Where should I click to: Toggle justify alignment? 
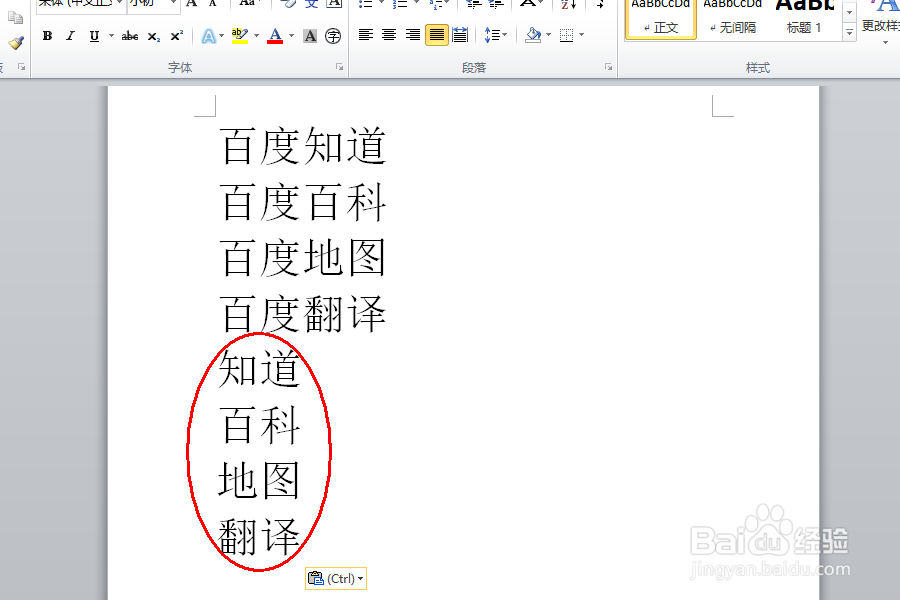(x=435, y=35)
